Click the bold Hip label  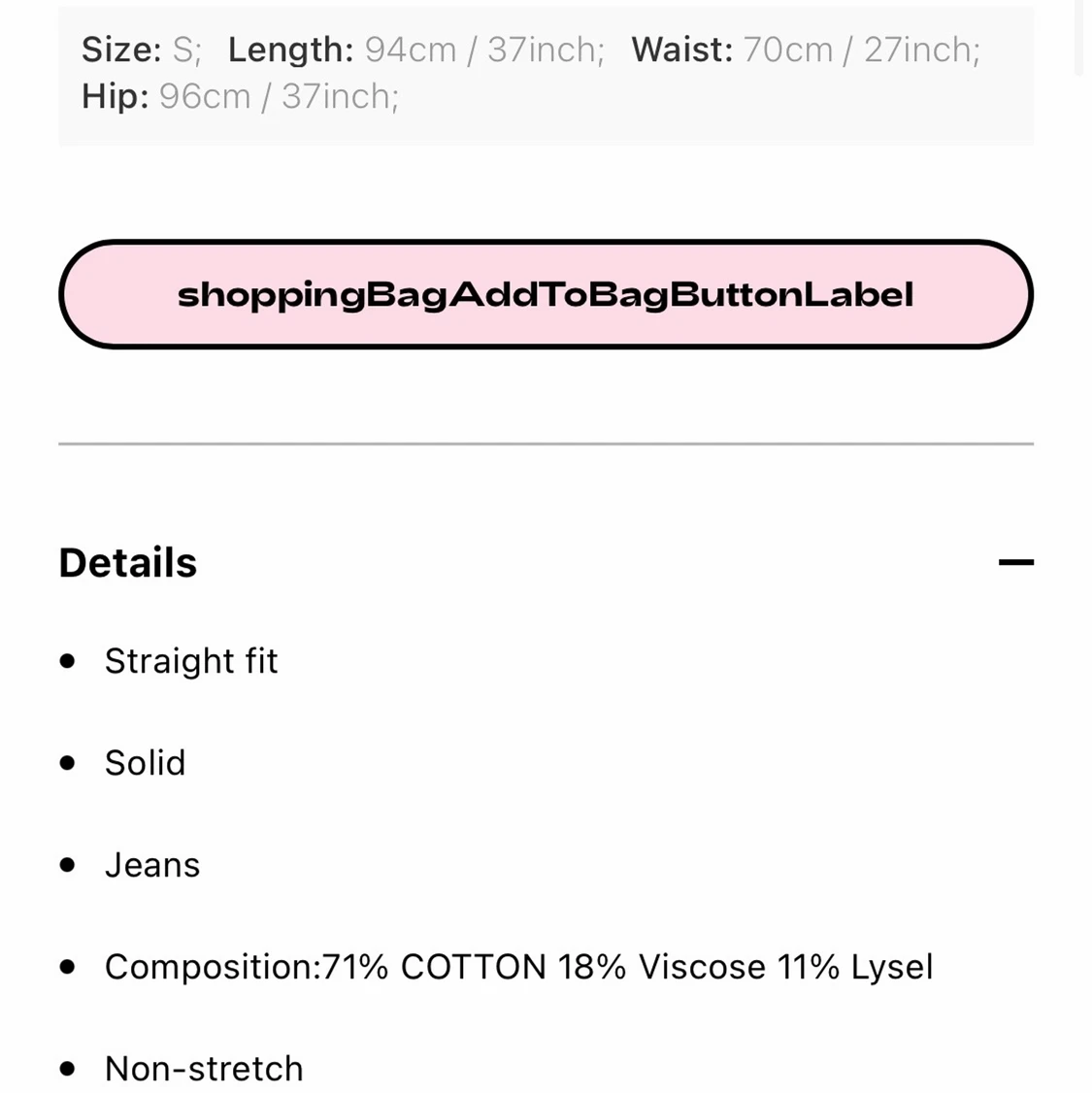tap(115, 96)
